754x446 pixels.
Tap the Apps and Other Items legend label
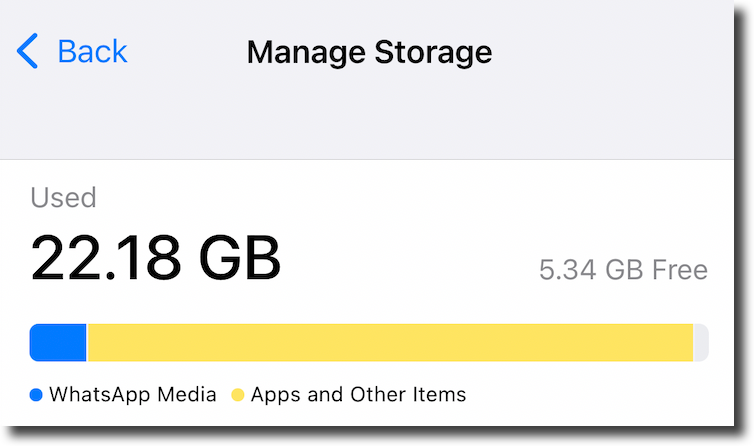click(x=358, y=395)
